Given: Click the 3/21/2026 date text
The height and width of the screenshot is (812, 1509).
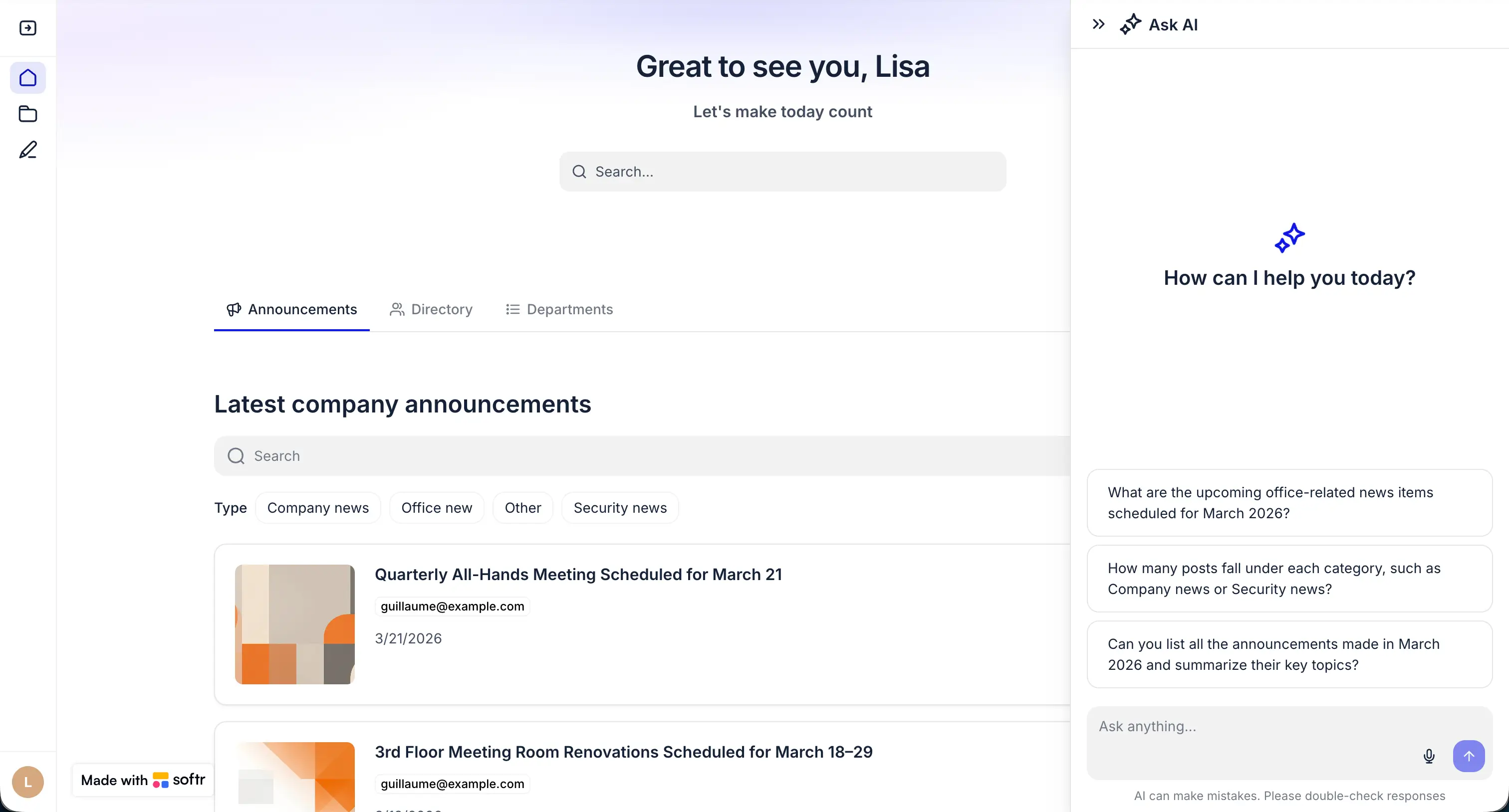Looking at the screenshot, I should 408,638.
